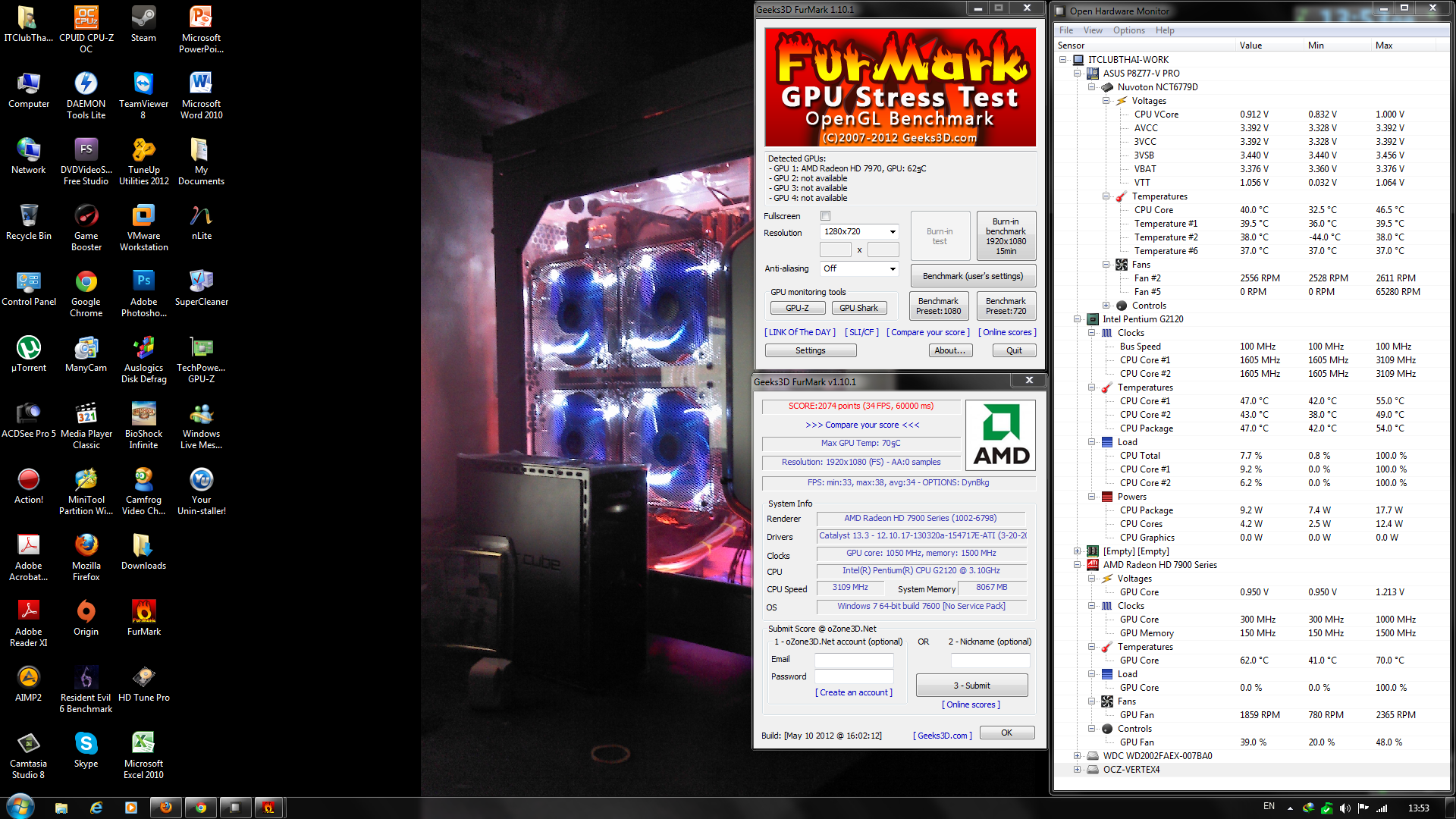Expand the WDC WD2002FAEX-007BA0 drive node
Image resolution: width=1456 pixels, height=819 pixels.
click(x=1078, y=756)
